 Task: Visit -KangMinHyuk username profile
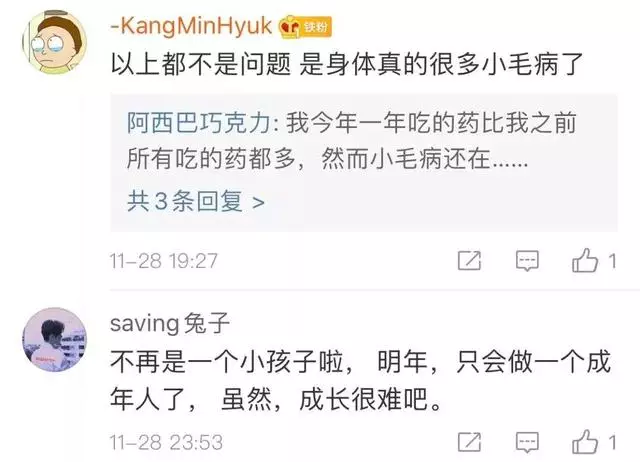point(191,26)
